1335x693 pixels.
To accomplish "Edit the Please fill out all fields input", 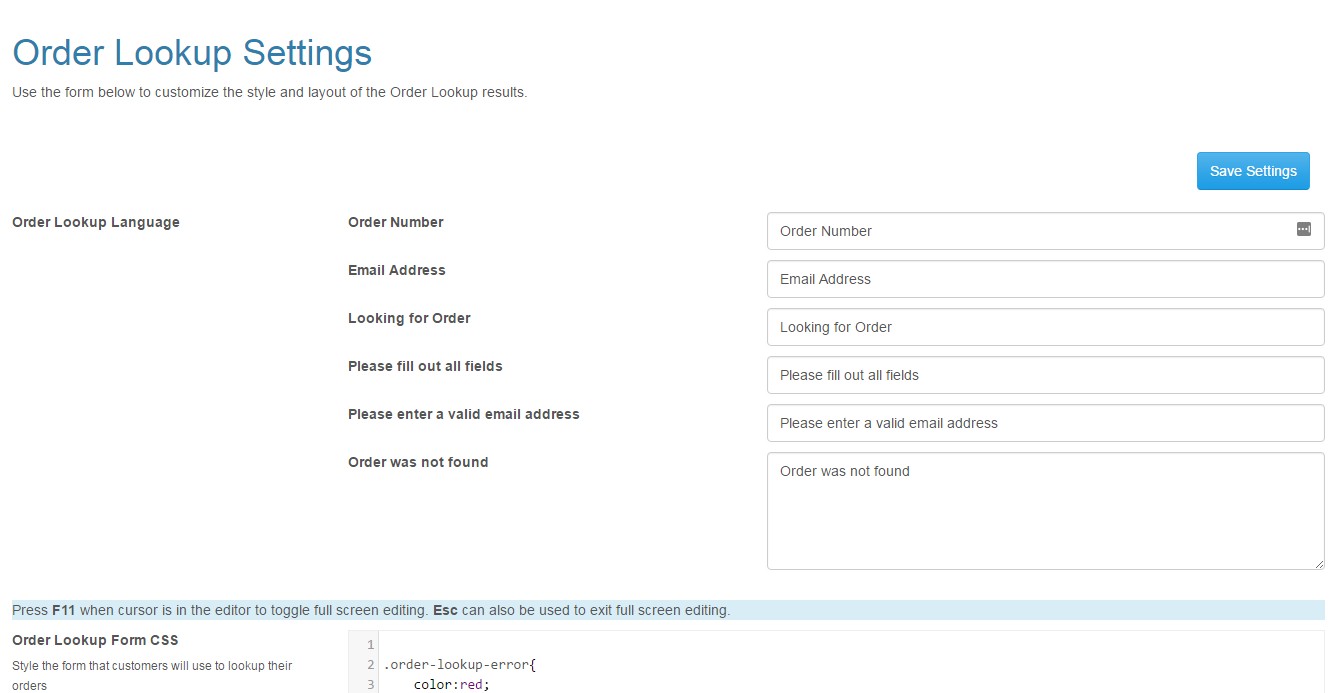I will [1045, 375].
